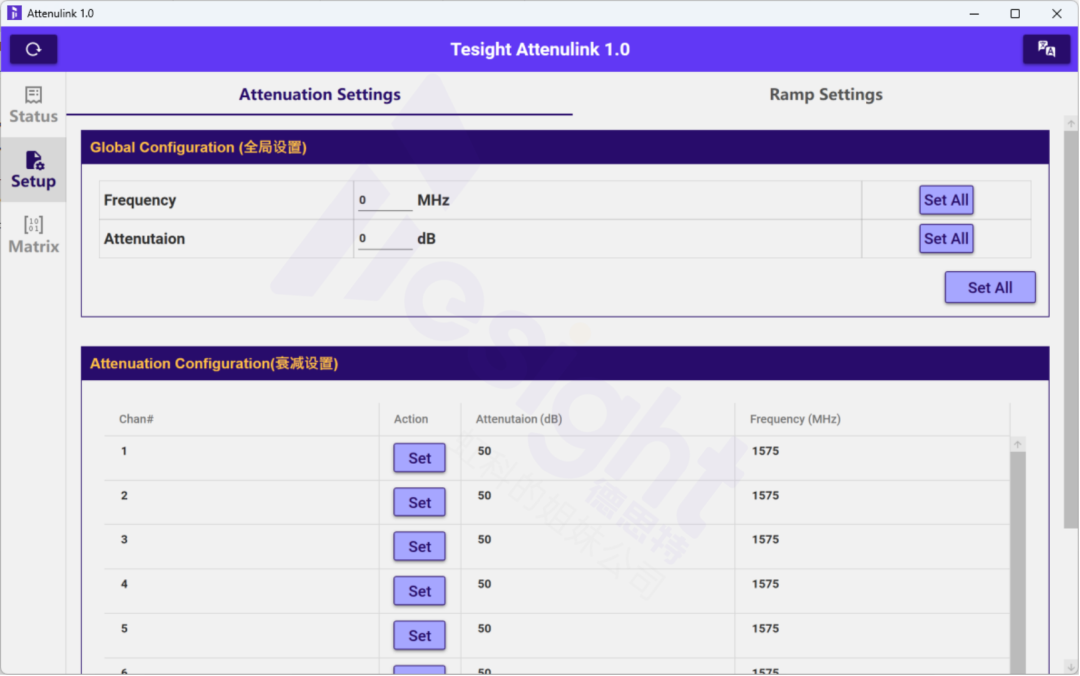The image size is (1080, 676).
Task: Click the Frequency label in global settings
Action: point(140,201)
